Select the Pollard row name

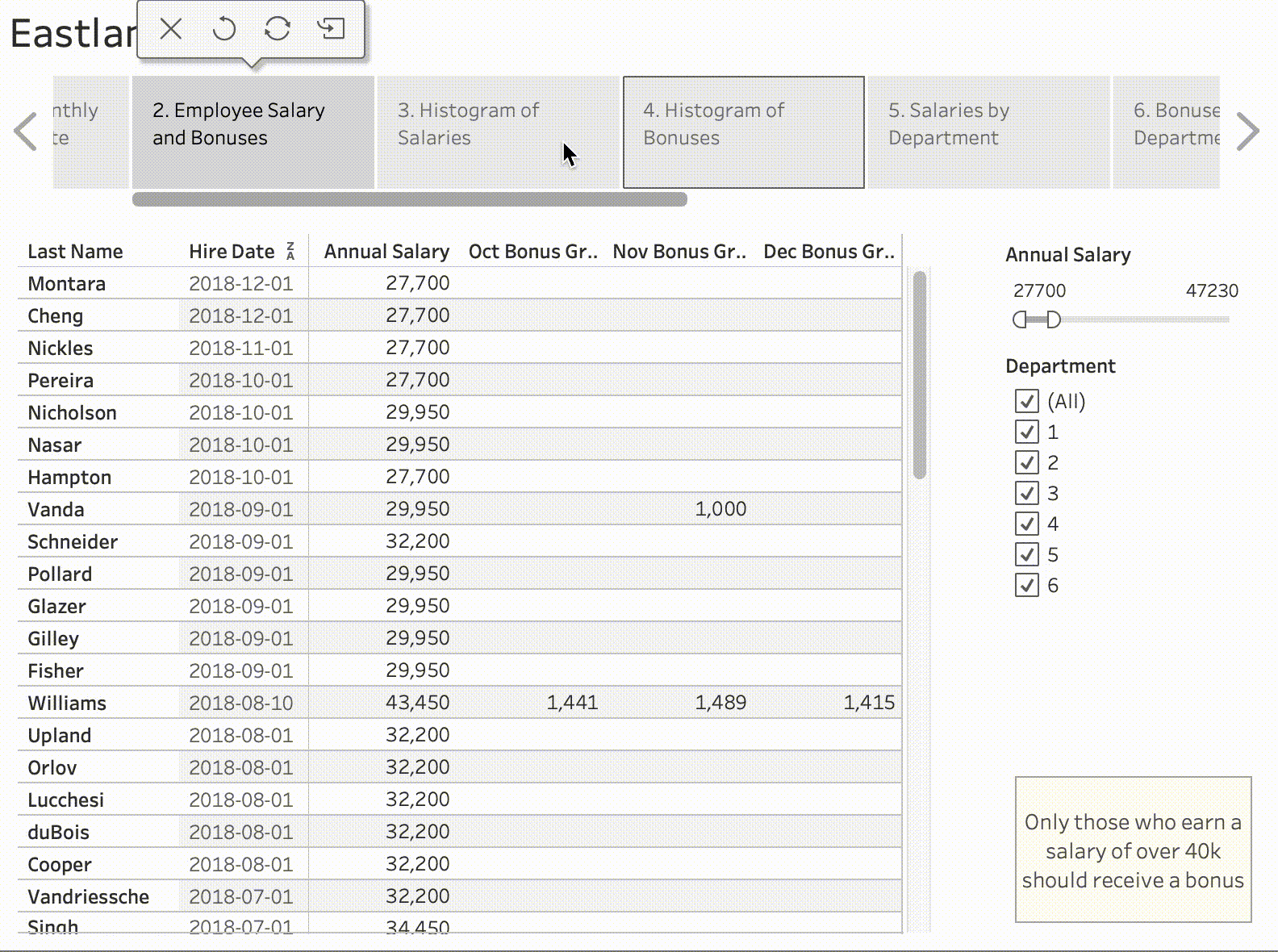tap(60, 574)
